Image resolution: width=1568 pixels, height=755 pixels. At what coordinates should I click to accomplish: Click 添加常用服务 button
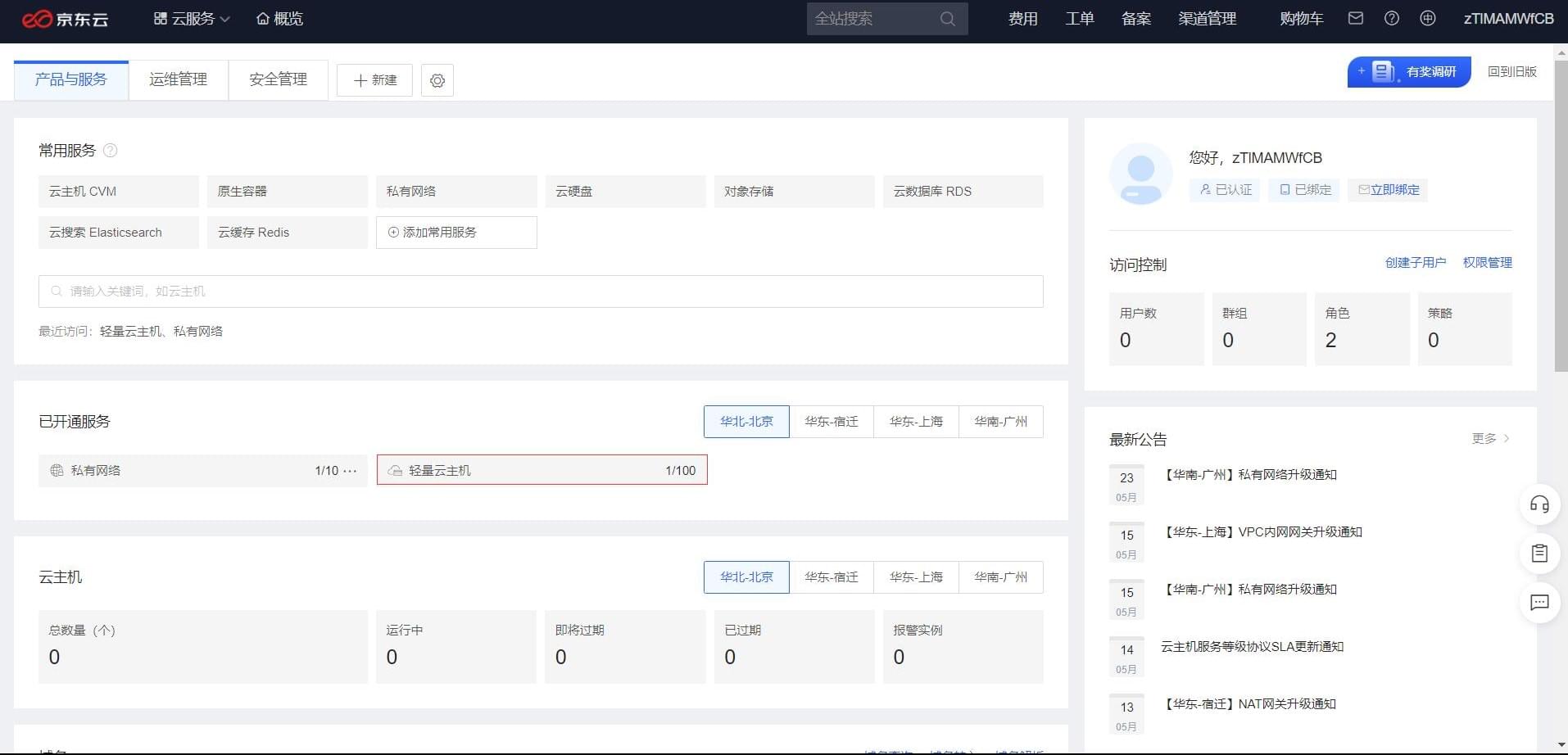(456, 233)
